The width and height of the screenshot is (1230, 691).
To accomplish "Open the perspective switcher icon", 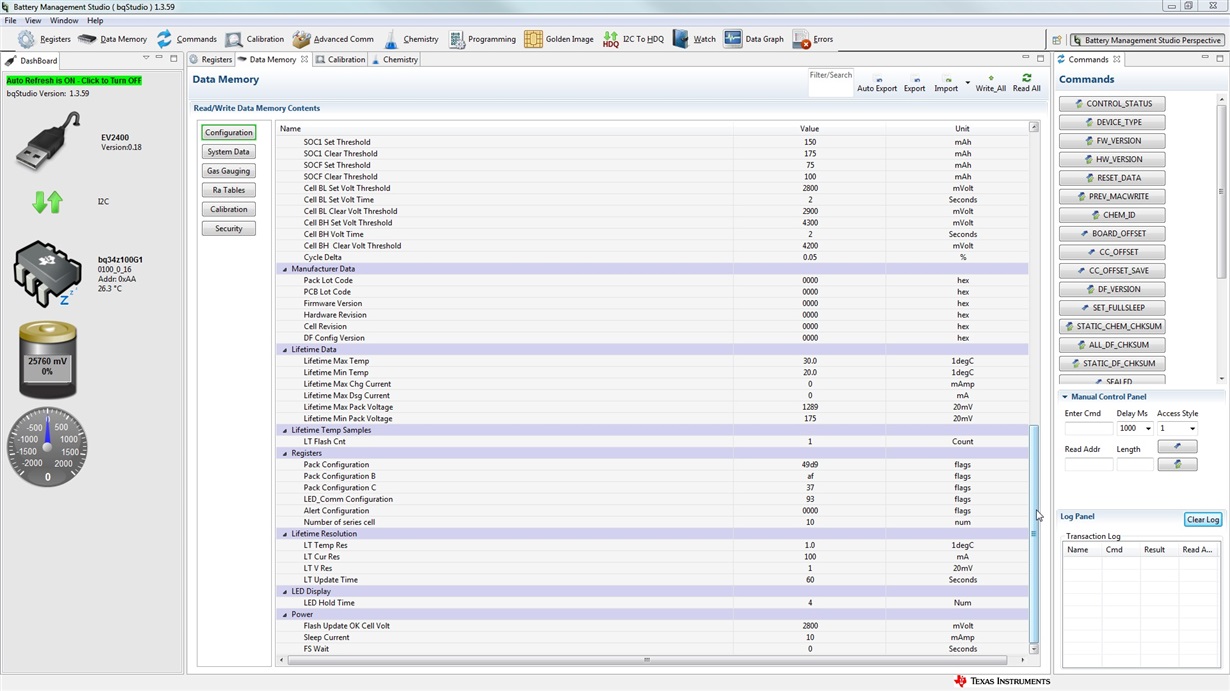I will coord(1057,40).
